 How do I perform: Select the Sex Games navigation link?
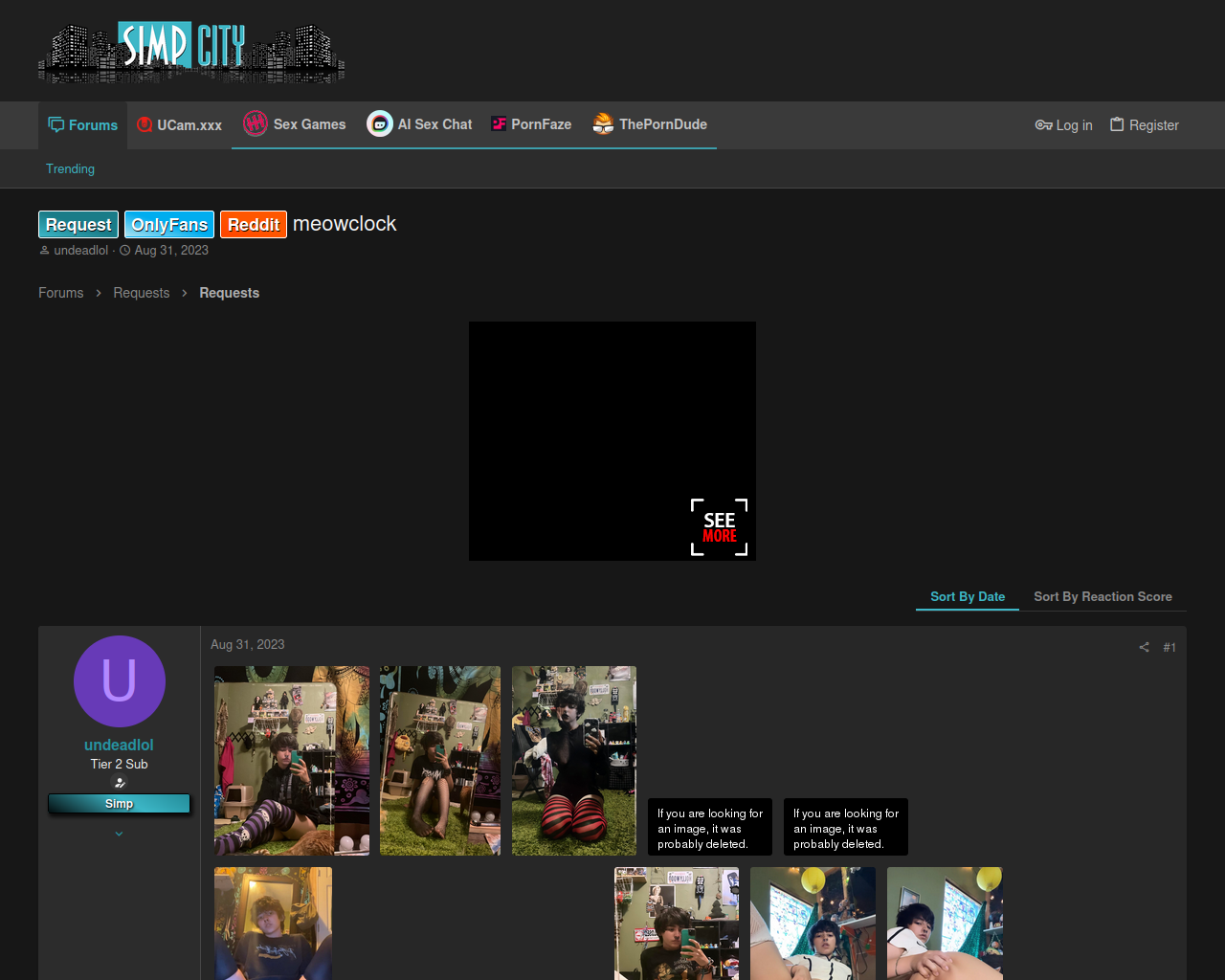coord(295,124)
